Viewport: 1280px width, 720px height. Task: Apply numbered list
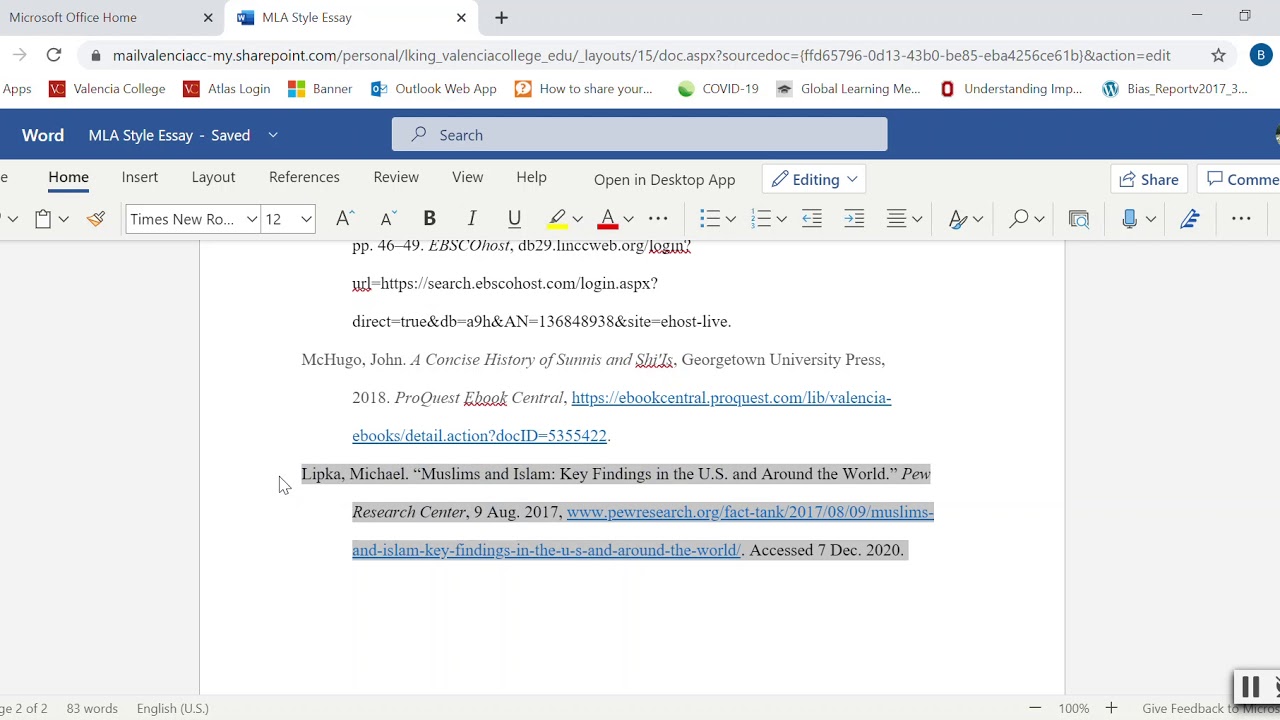point(761,219)
